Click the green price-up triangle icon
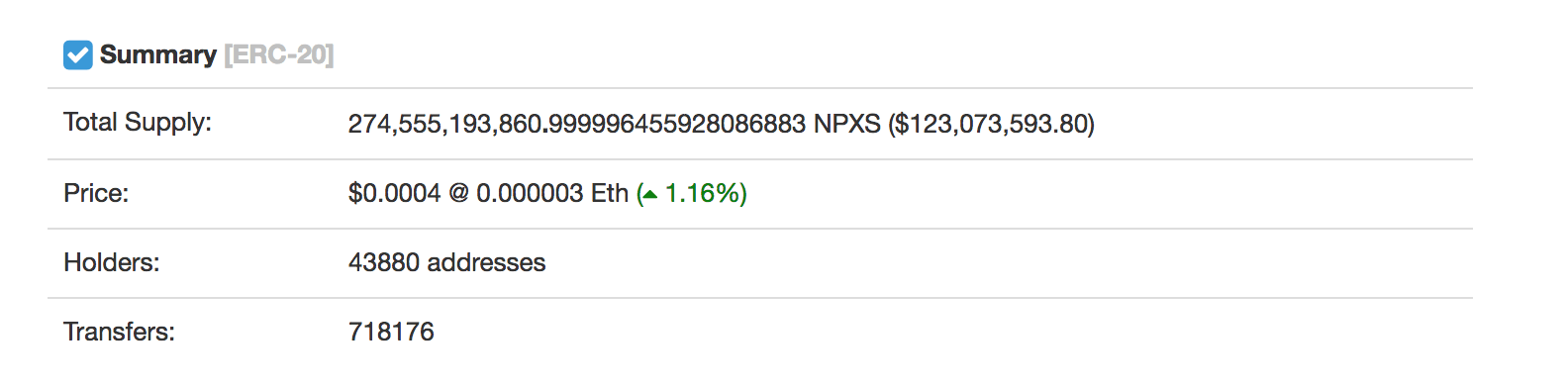 click(649, 195)
